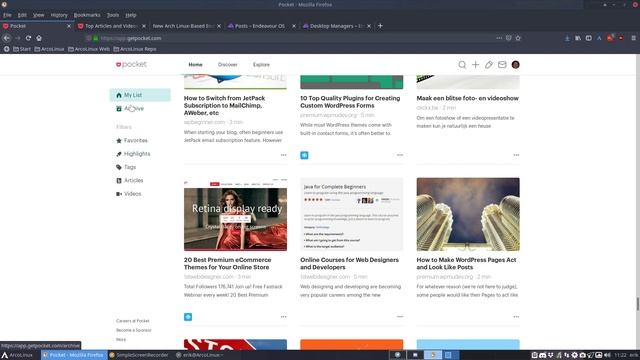The image size is (640, 360).
Task: Open How to Switch from JetPack article title
Action: pos(224,105)
